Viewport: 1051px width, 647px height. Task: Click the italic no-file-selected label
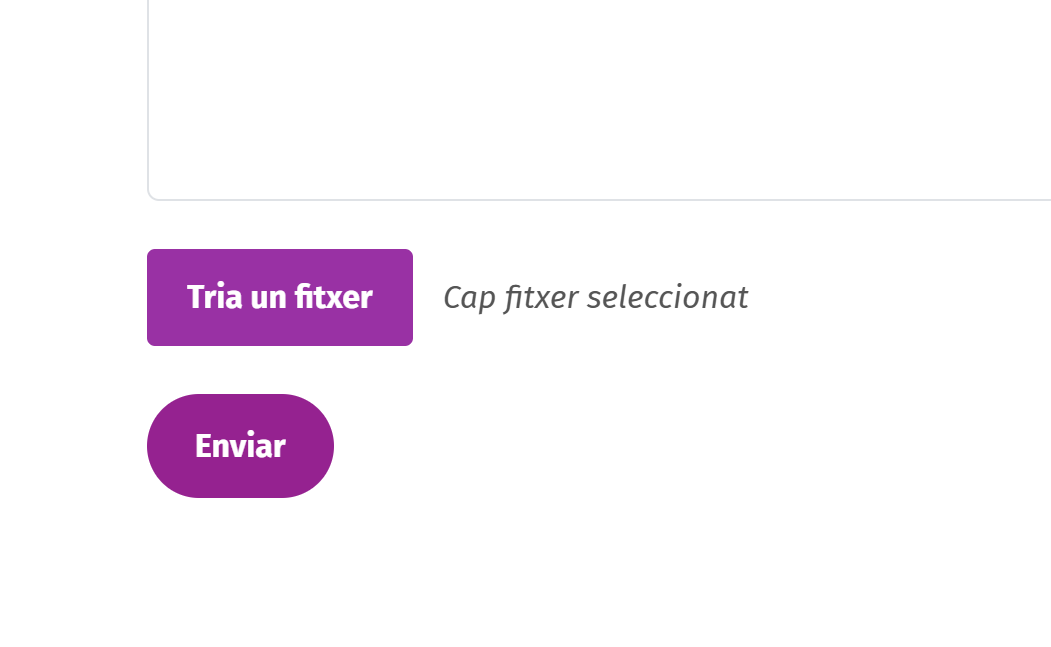[595, 297]
